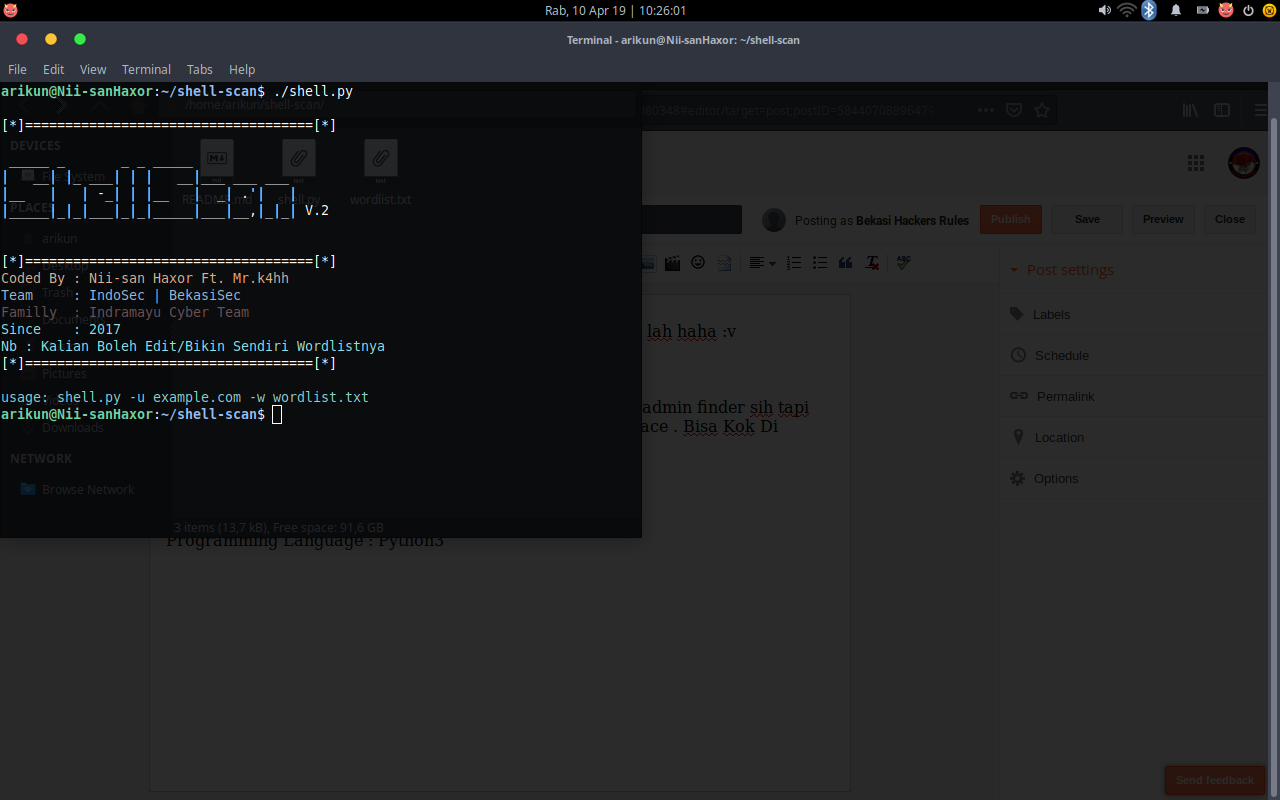The width and height of the screenshot is (1280, 800).
Task: Click the yellow round tray icon
Action: pos(1269,10)
